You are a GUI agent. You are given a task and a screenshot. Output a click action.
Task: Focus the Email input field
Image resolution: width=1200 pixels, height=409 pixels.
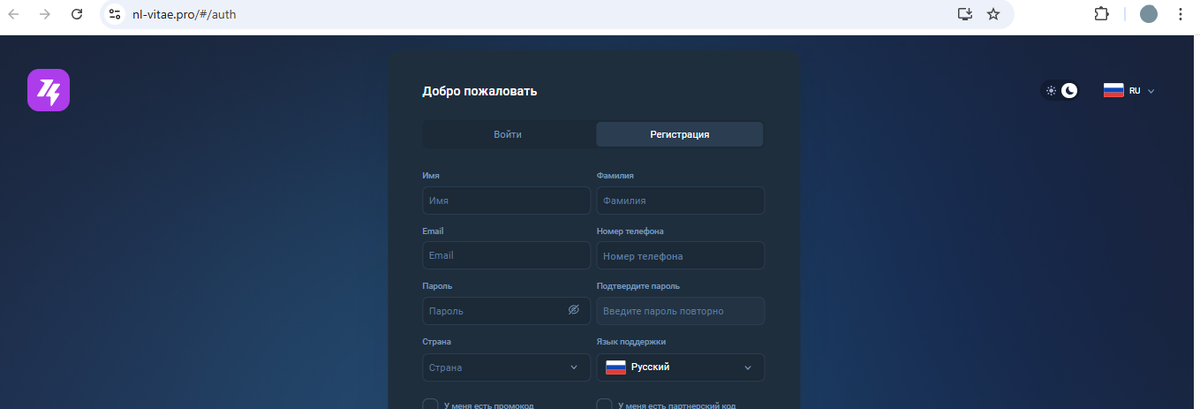[x=506, y=255]
